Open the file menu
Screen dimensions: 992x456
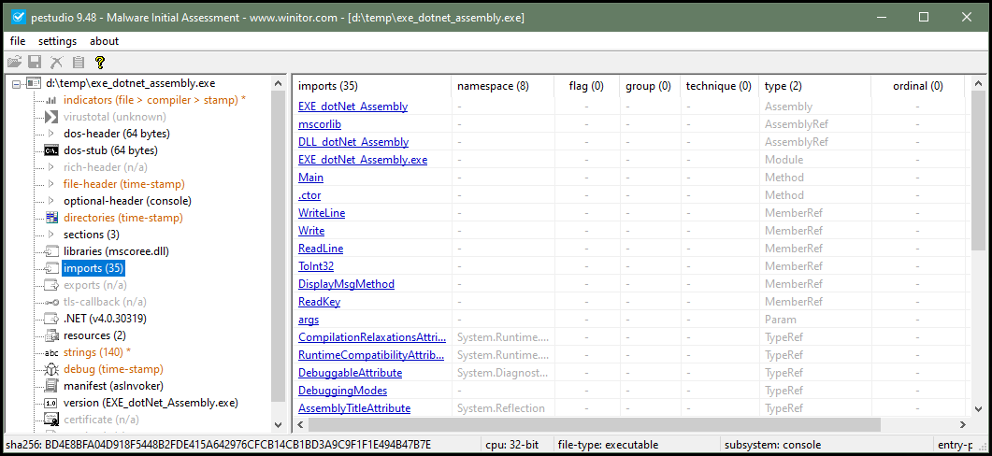[x=18, y=41]
